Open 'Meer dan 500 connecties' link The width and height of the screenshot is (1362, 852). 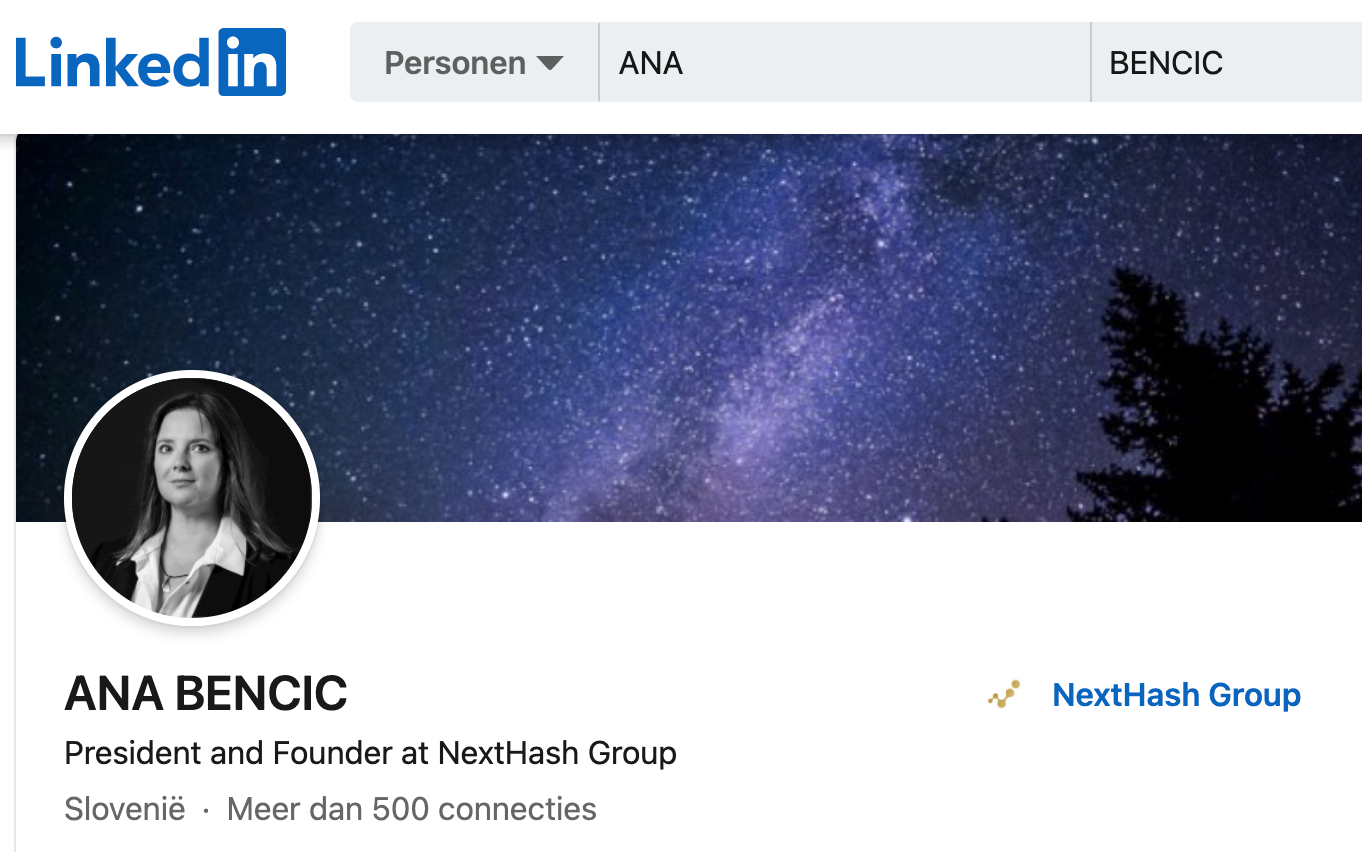412,809
